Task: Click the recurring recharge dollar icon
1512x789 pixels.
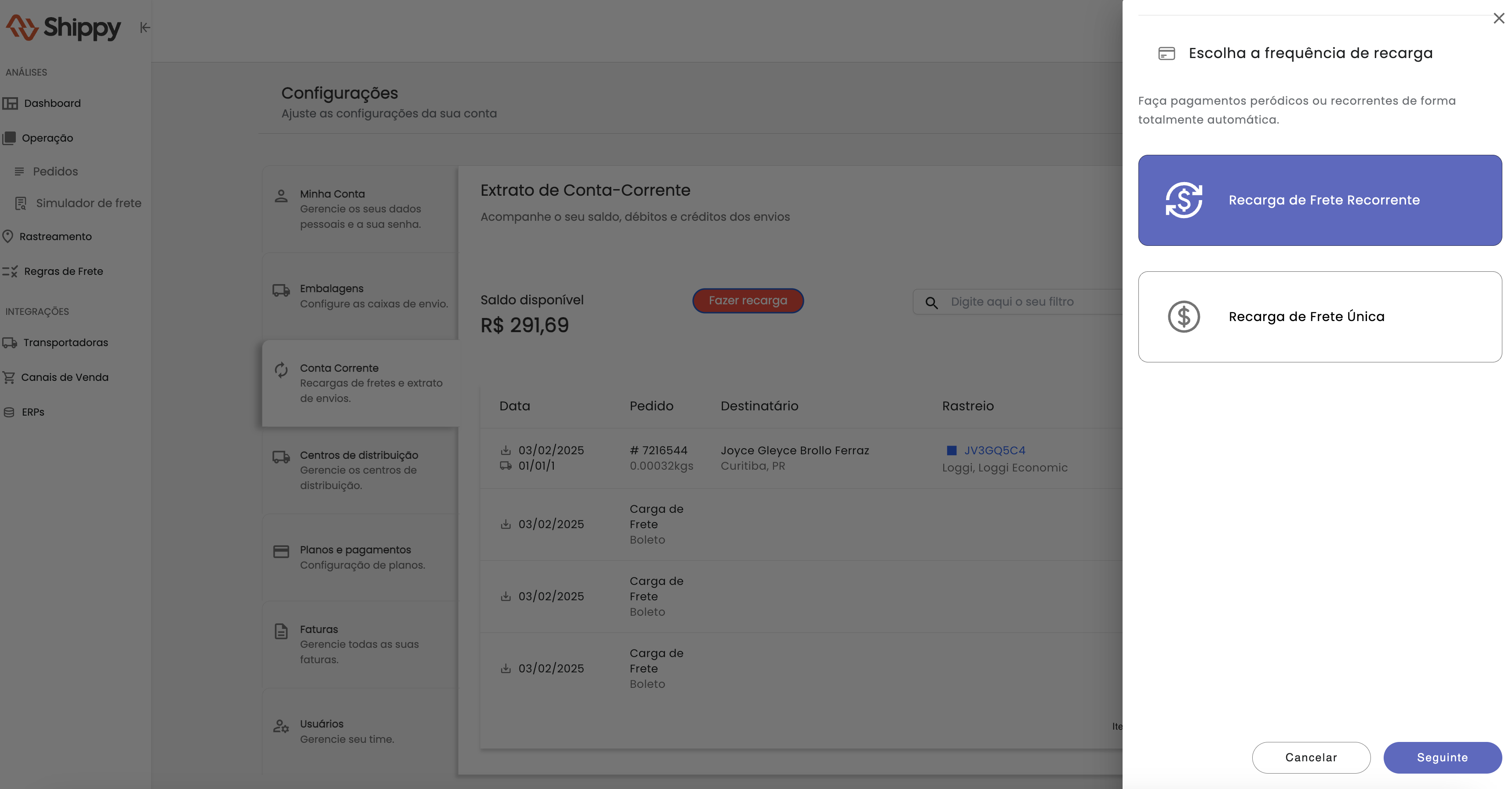Action: point(1183,200)
